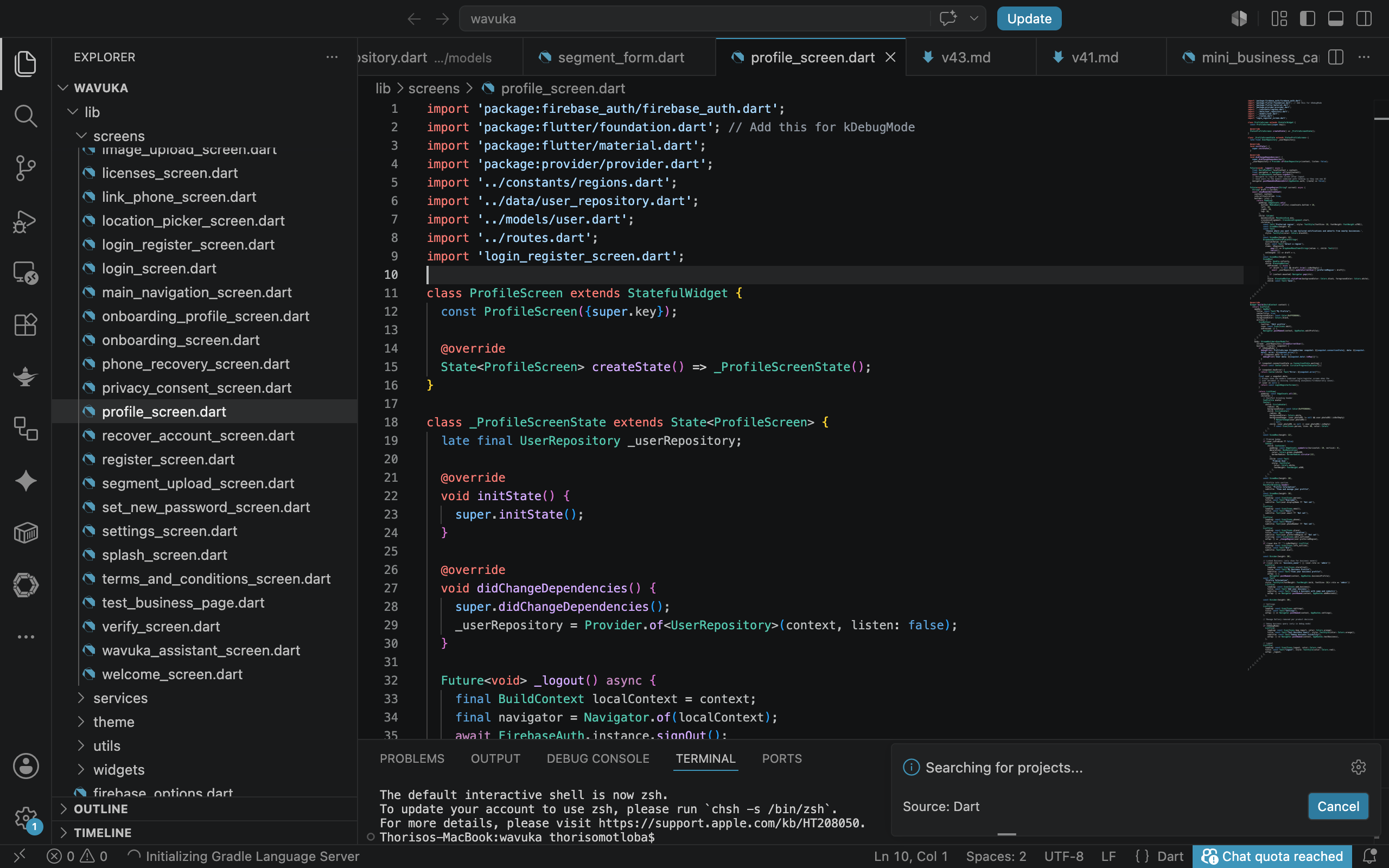Open settings_screen.dart in the explorer
The height and width of the screenshot is (868, 1389).
pos(205,531)
